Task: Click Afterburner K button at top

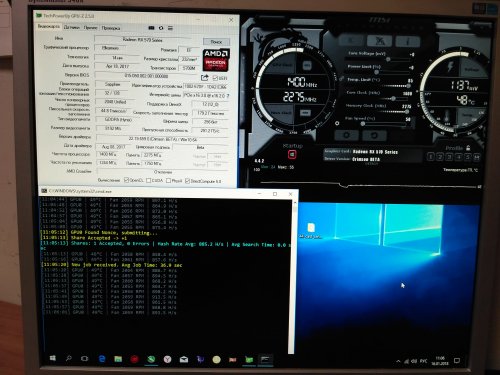Action: 351,40
